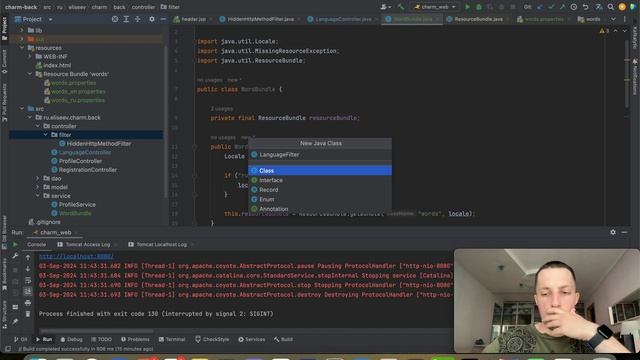This screenshot has width=640, height=360.
Task: Open the user account dropdown in toolbar
Action: (x=385, y=7)
